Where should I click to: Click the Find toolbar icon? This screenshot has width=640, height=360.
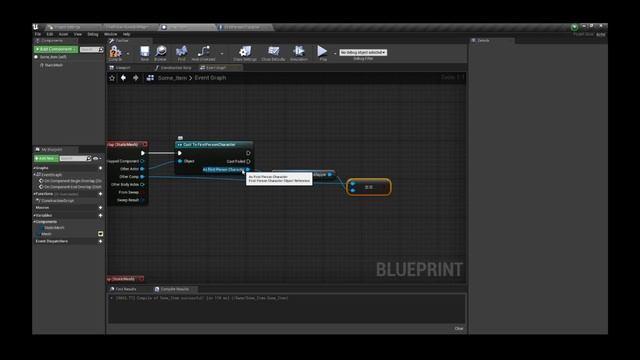pyautogui.click(x=182, y=53)
